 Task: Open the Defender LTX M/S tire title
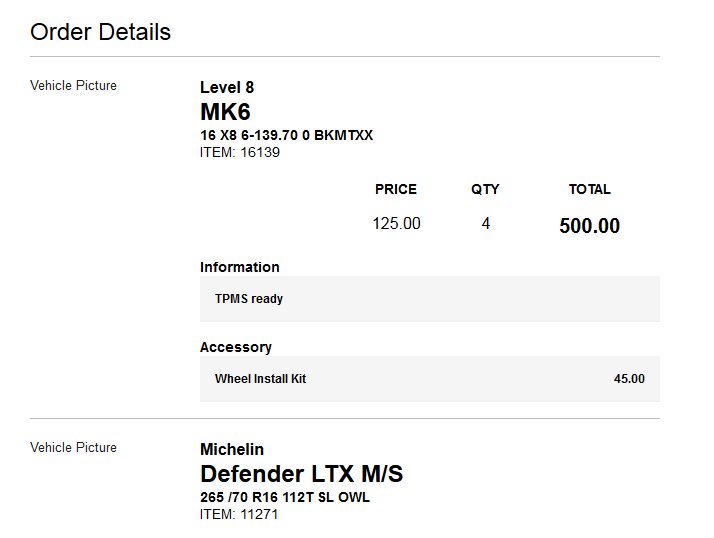click(301, 474)
